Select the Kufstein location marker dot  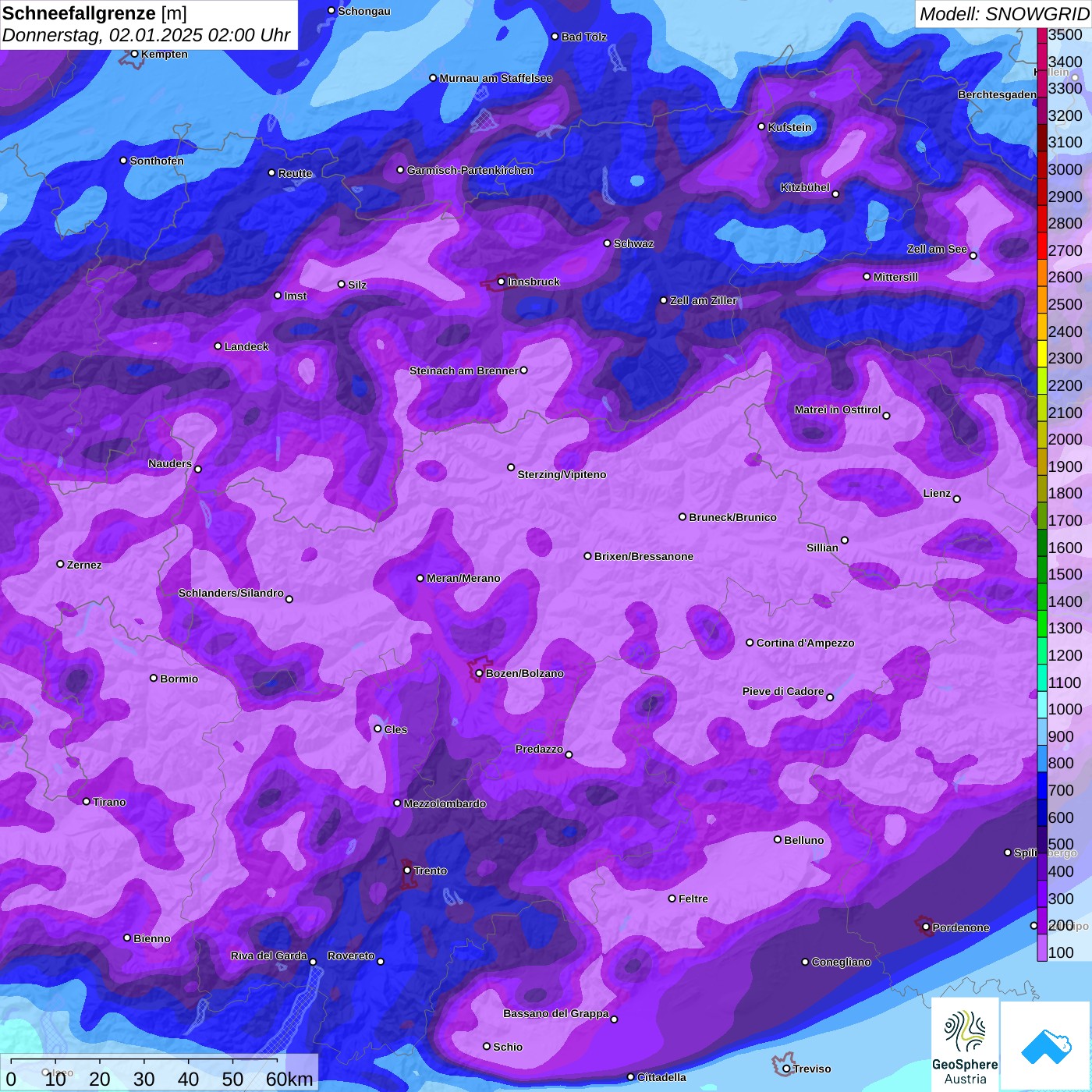(761, 126)
